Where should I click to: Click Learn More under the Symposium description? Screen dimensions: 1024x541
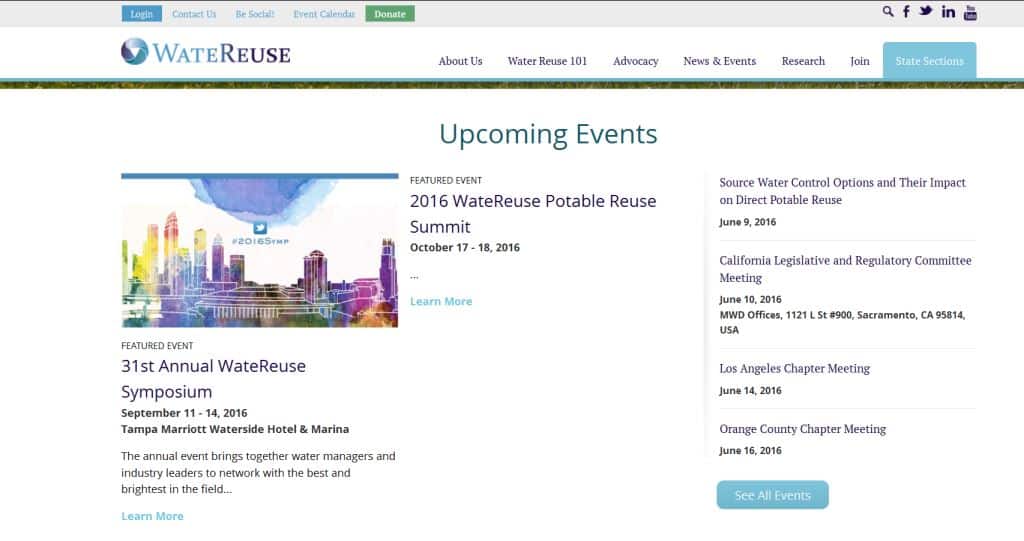[x=152, y=516]
